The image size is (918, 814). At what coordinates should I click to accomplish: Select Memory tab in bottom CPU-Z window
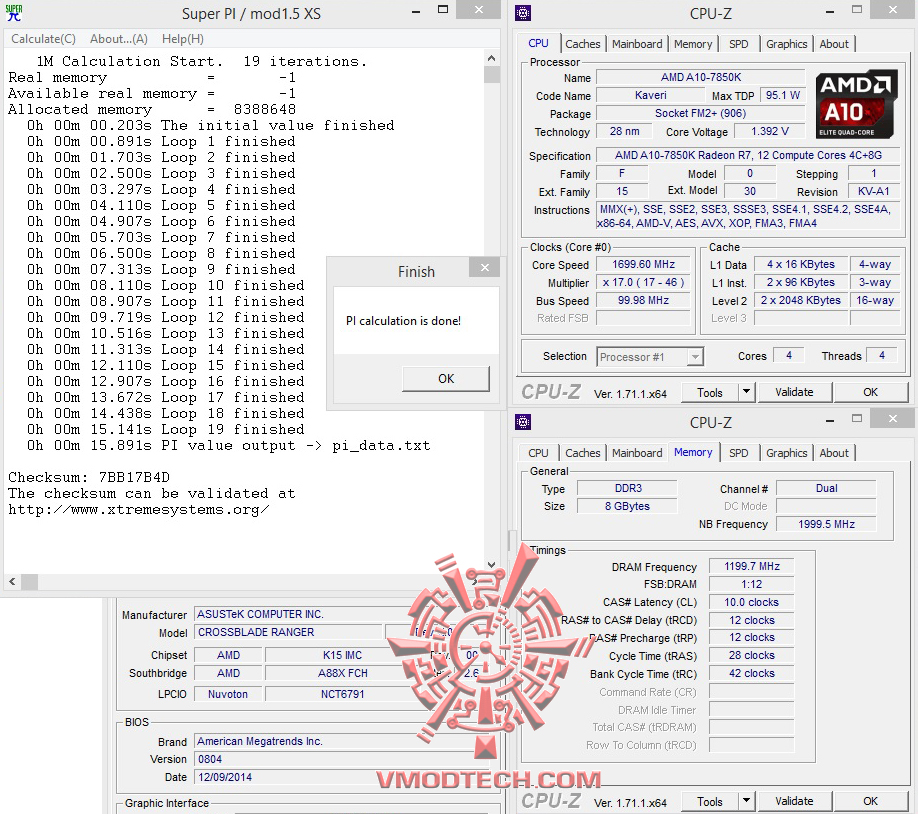(693, 452)
